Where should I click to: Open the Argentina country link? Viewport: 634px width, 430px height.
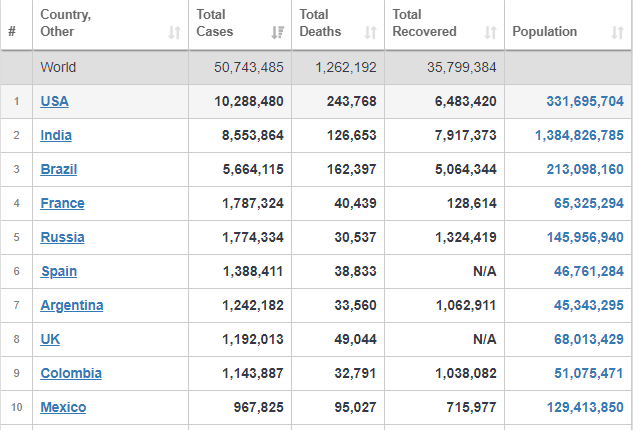tap(72, 305)
